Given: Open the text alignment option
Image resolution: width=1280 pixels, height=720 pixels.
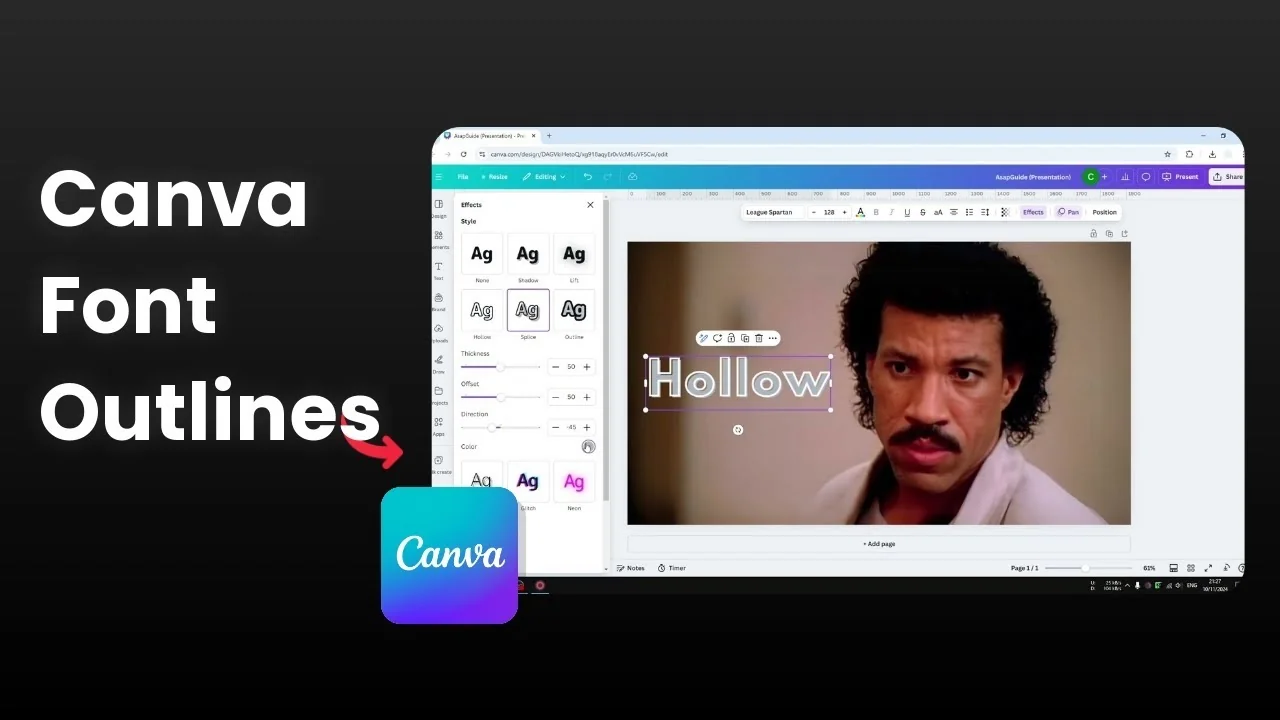Looking at the screenshot, I should point(954,212).
